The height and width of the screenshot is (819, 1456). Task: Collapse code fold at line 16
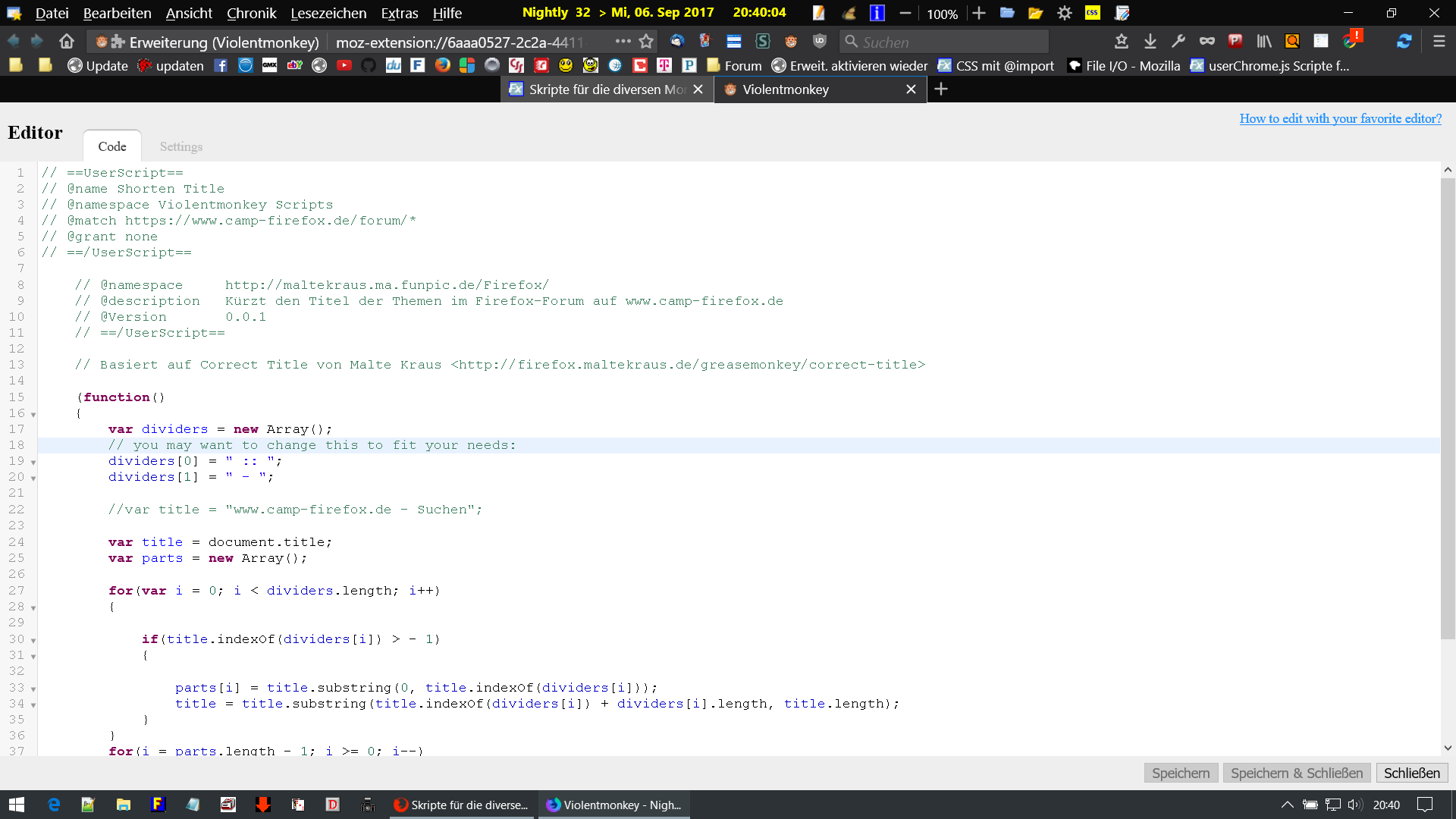click(x=33, y=414)
